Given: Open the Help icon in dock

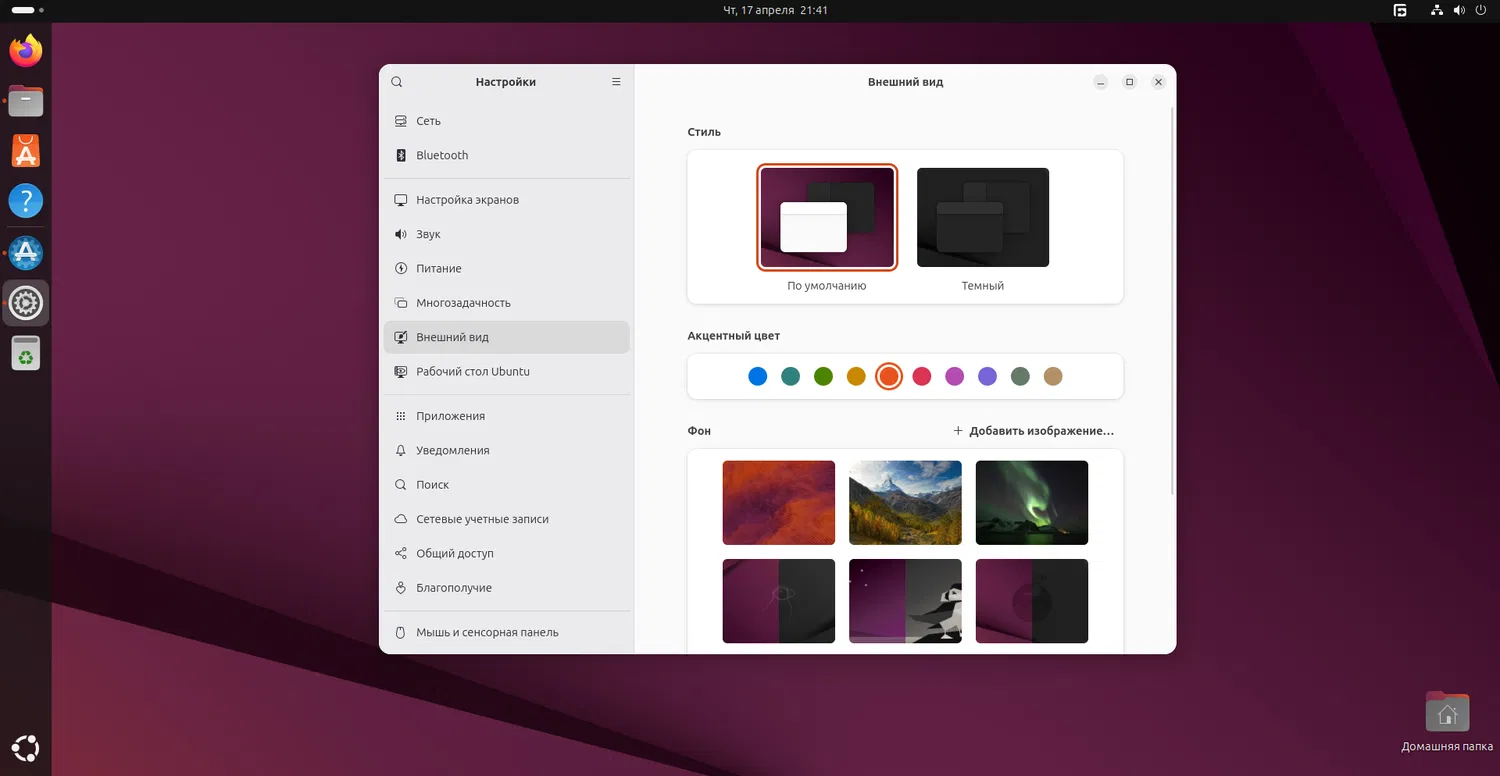Looking at the screenshot, I should click(x=26, y=201).
